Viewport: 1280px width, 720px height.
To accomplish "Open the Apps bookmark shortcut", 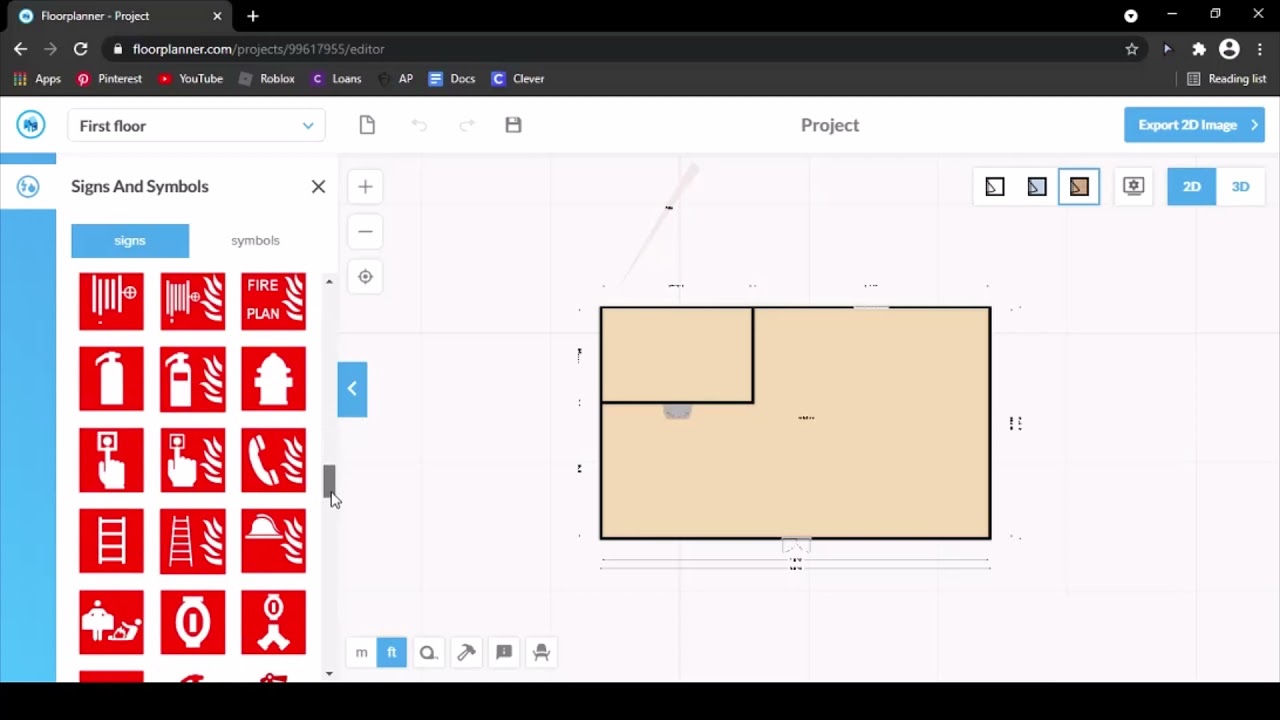I will (x=37, y=79).
